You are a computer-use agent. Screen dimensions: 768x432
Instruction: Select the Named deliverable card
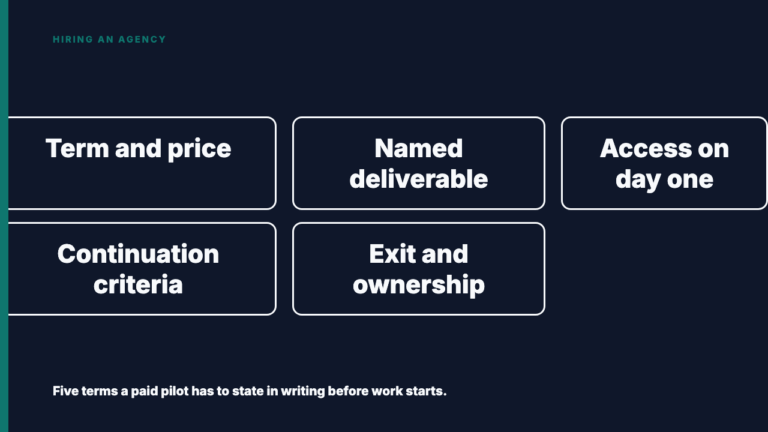pos(419,163)
